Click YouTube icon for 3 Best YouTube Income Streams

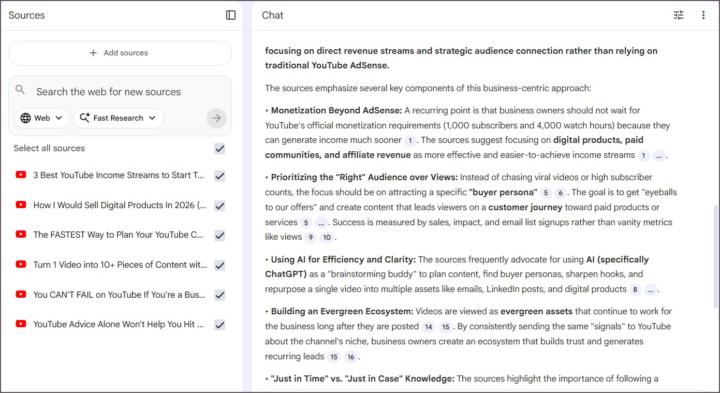[x=21, y=175]
